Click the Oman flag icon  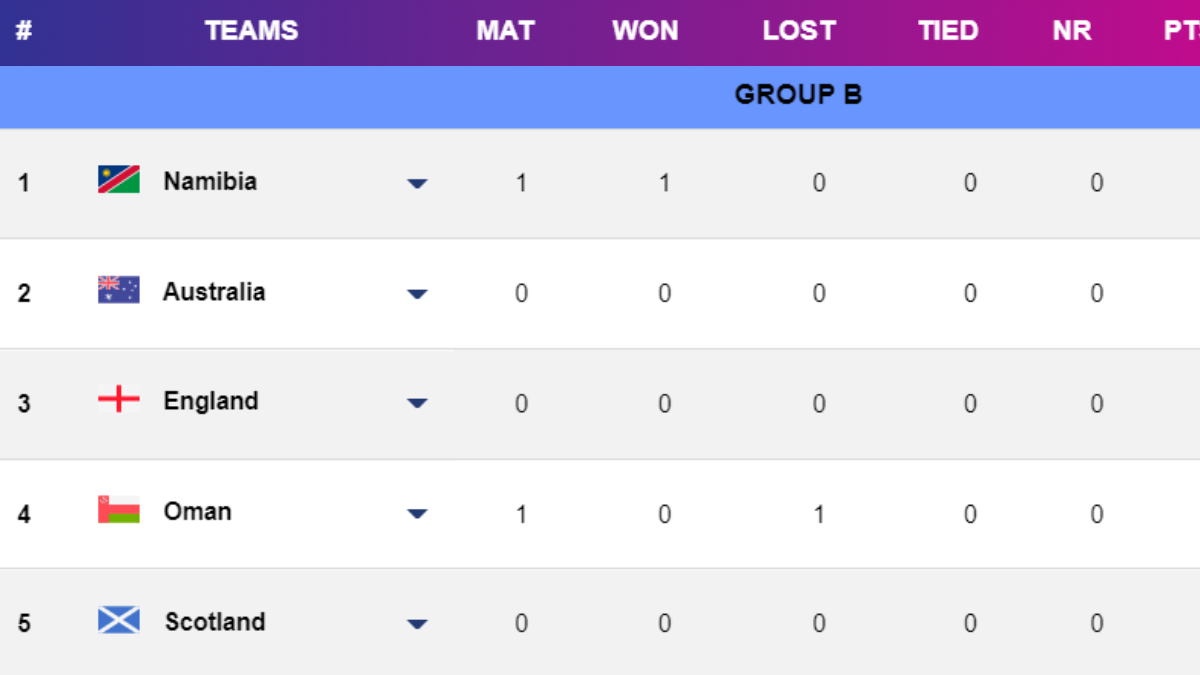coord(118,510)
